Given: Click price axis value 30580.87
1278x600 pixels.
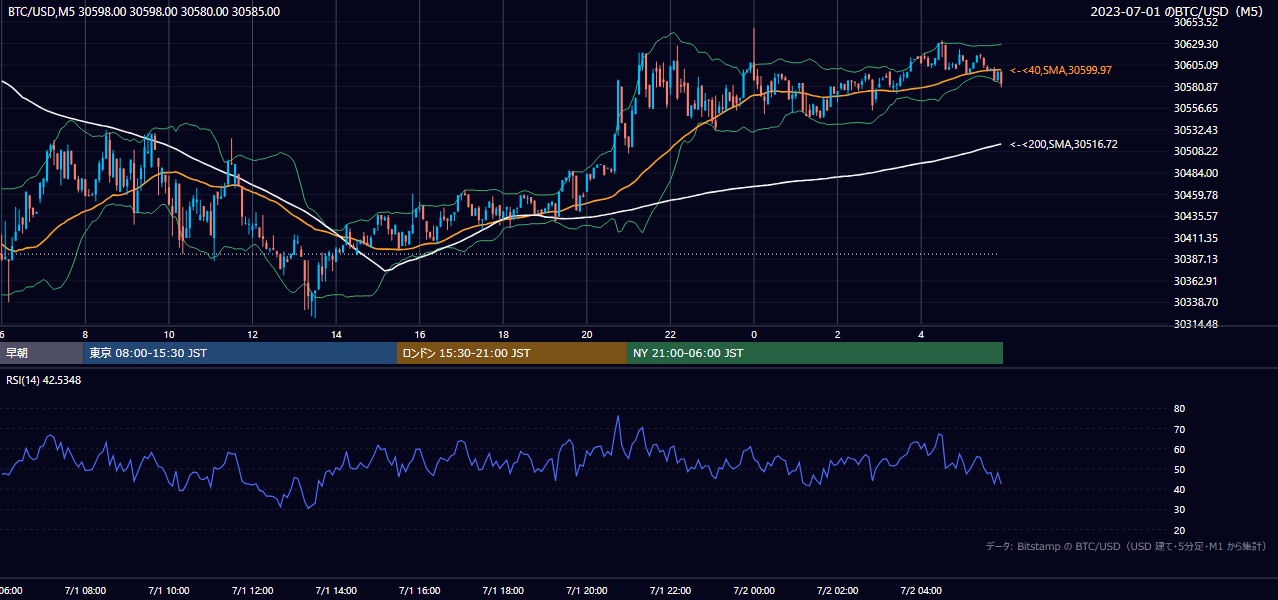Looking at the screenshot, I should [x=1196, y=87].
